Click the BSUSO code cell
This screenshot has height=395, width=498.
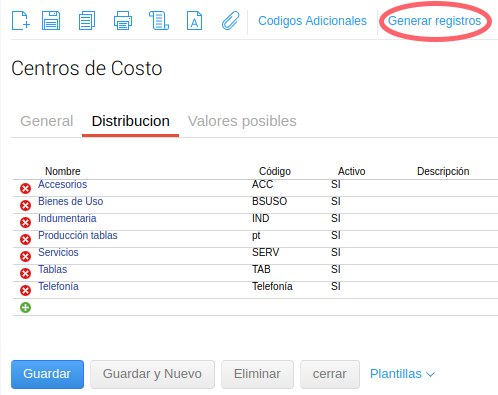269,201
